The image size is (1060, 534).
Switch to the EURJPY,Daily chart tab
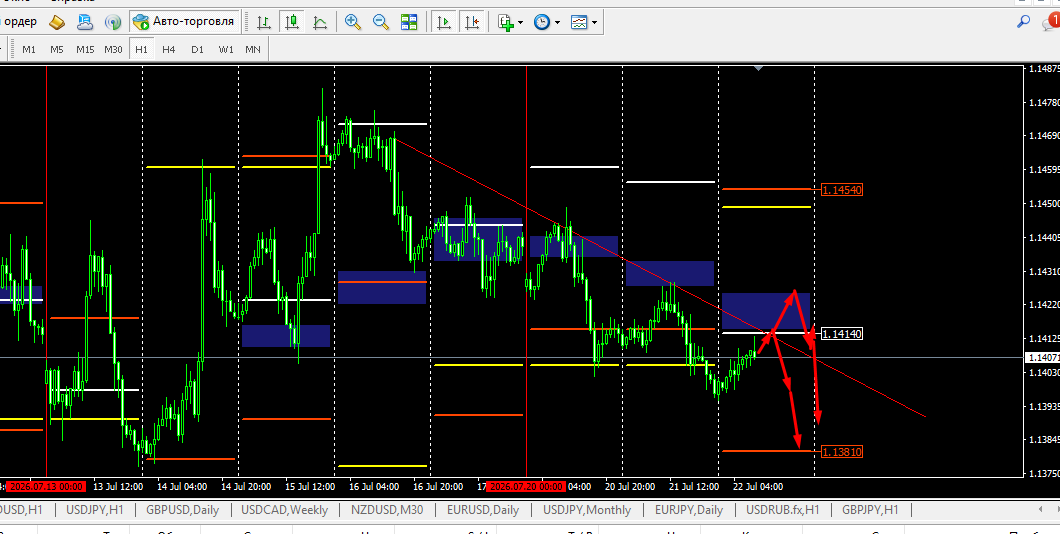point(689,510)
